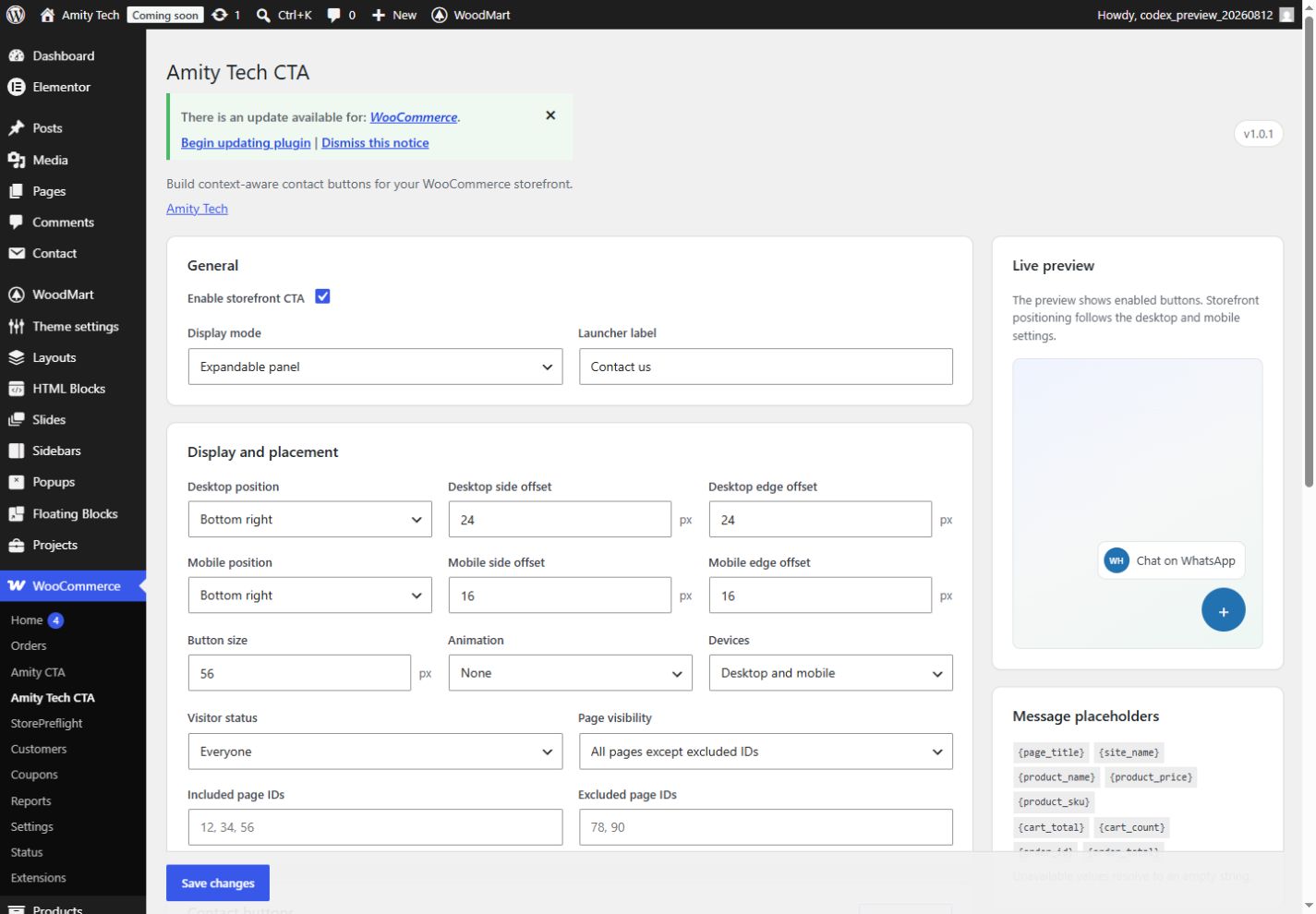Open the StorePreflight submenu item
Image resolution: width=1316 pixels, height=914 pixels.
point(46,724)
